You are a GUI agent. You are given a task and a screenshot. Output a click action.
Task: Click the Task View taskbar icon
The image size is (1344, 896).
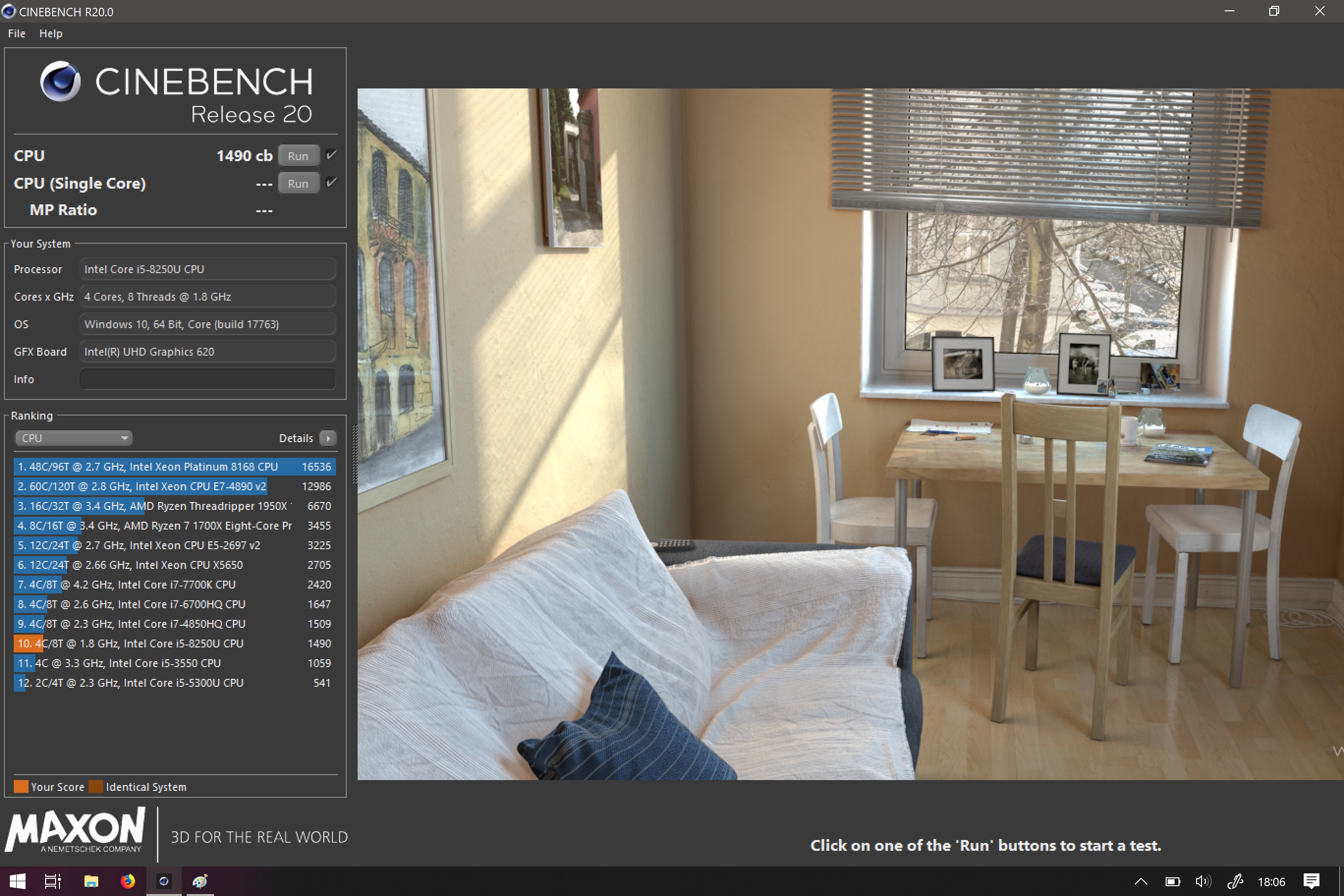tap(53, 881)
